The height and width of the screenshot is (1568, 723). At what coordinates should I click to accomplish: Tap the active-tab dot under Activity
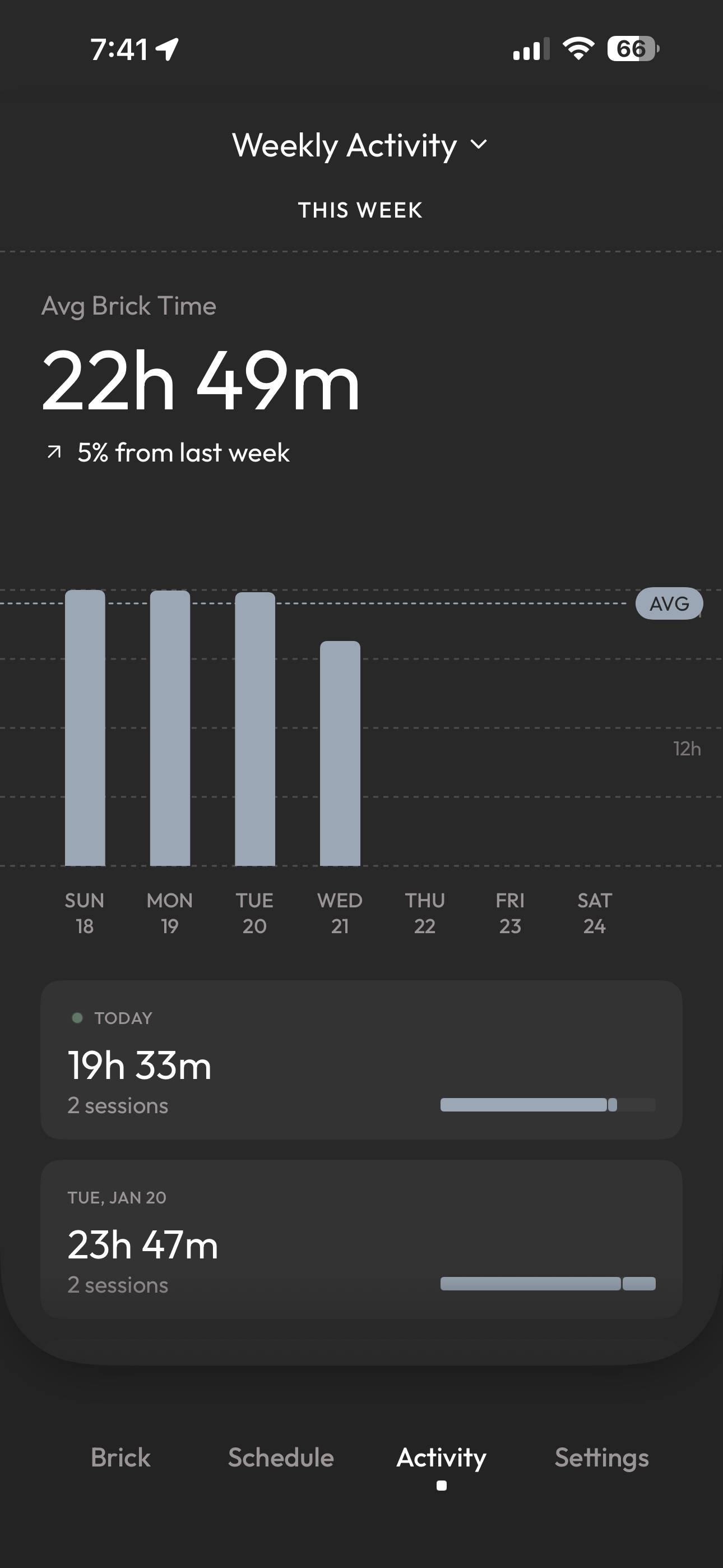click(442, 1486)
